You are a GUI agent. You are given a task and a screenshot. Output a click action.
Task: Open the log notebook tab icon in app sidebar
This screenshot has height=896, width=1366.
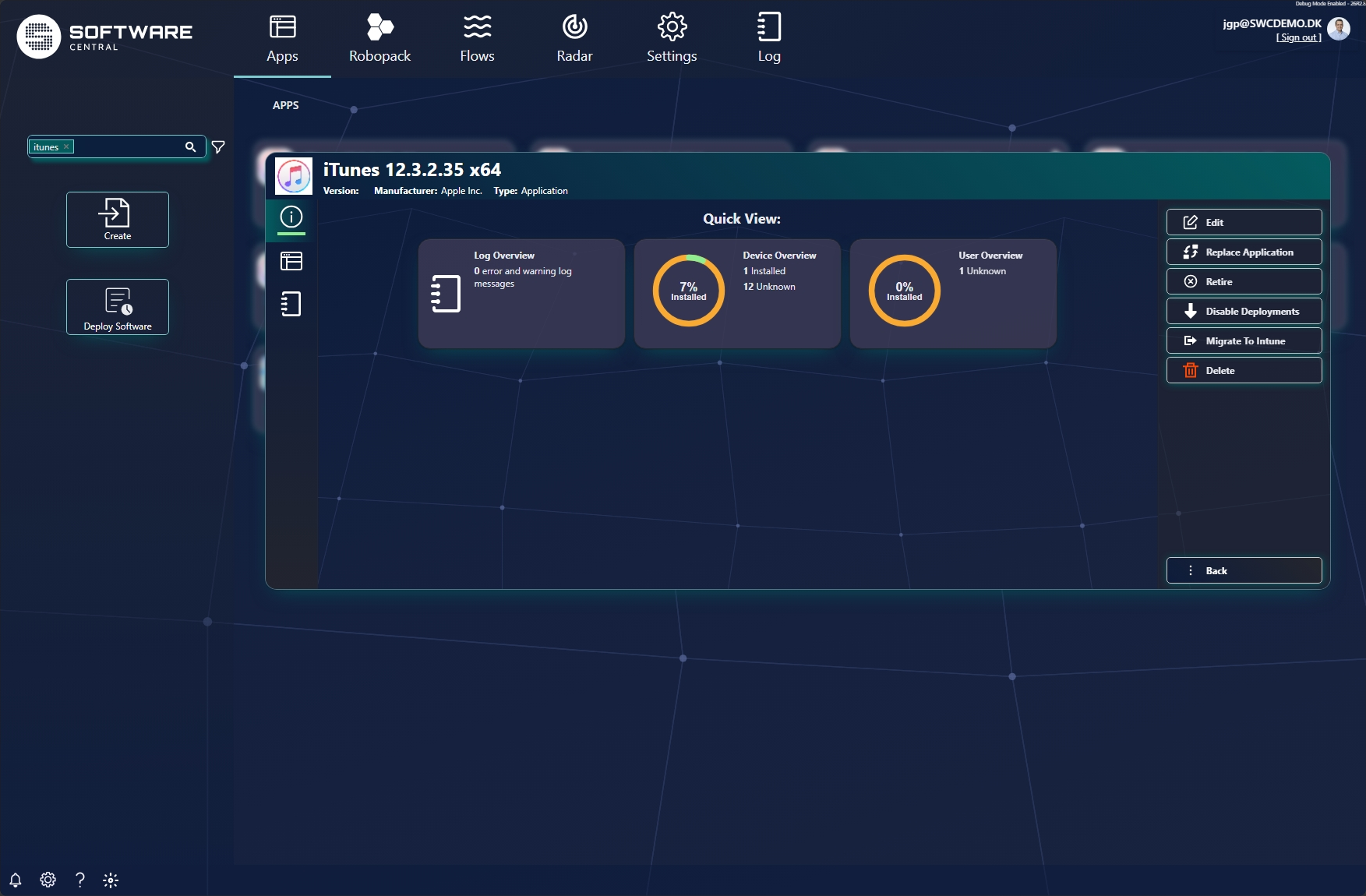291,304
